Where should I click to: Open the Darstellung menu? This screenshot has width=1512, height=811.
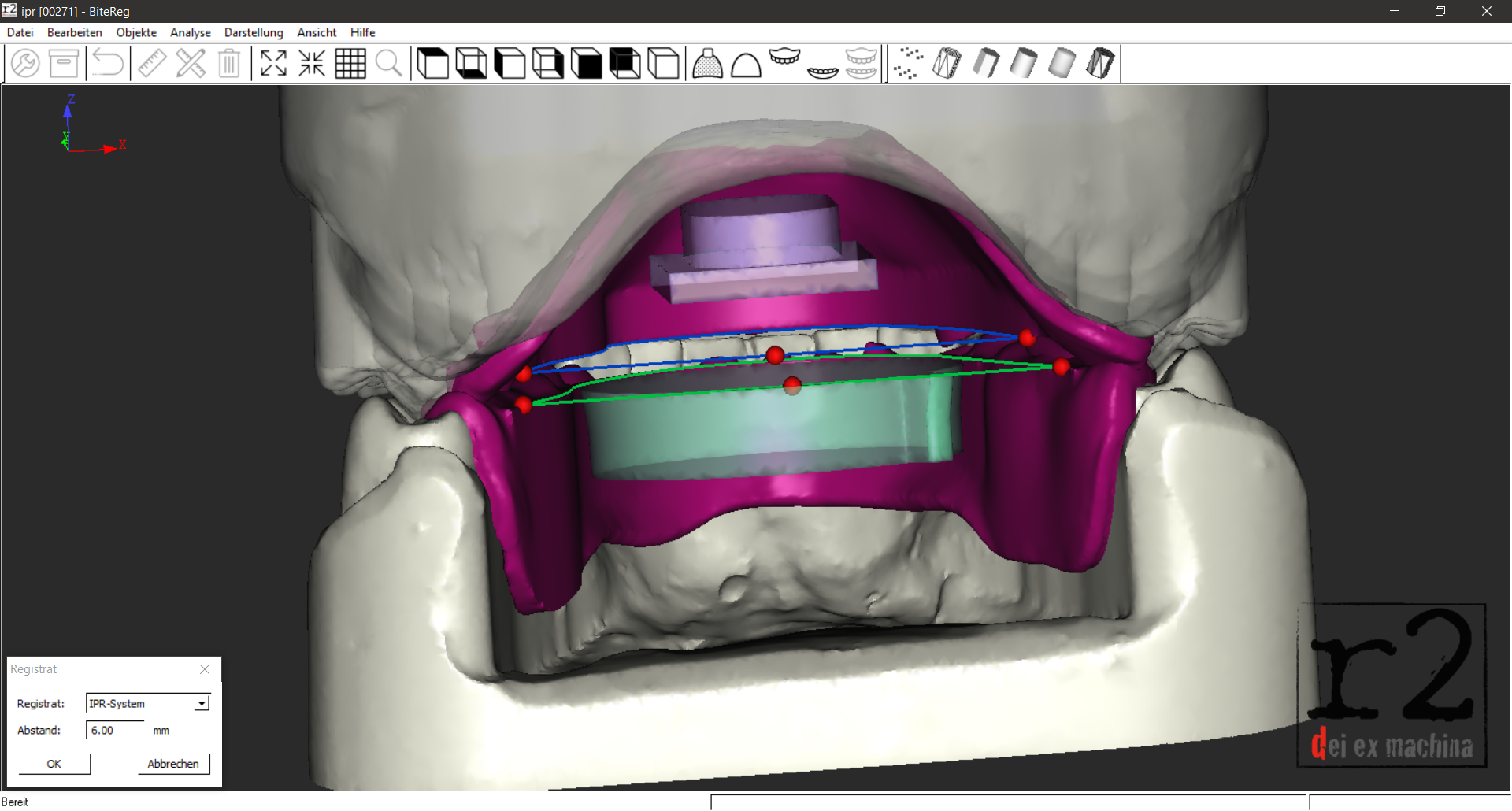tap(254, 32)
